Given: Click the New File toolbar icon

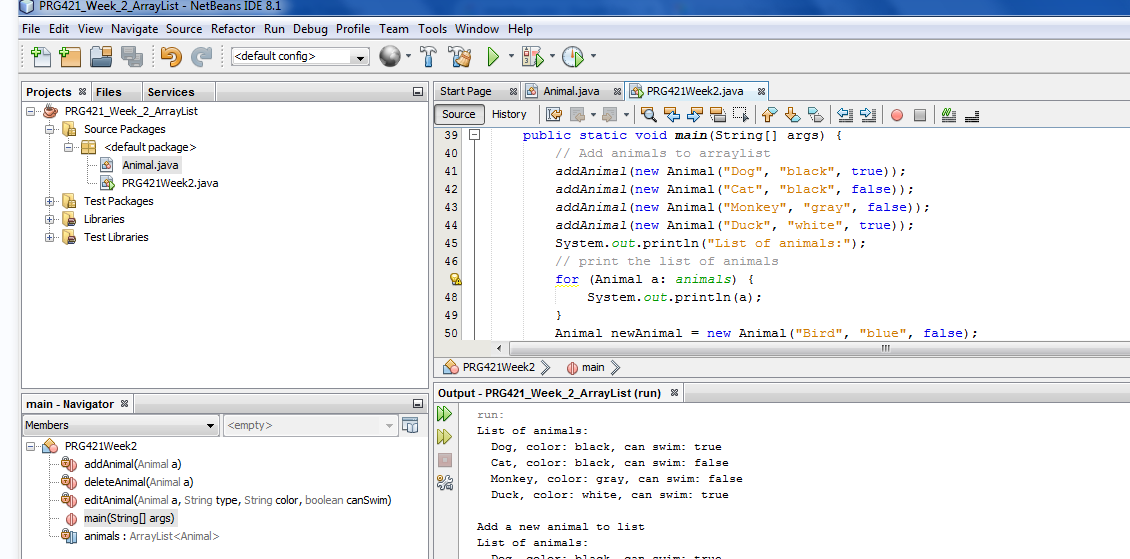Looking at the screenshot, I should [x=40, y=56].
